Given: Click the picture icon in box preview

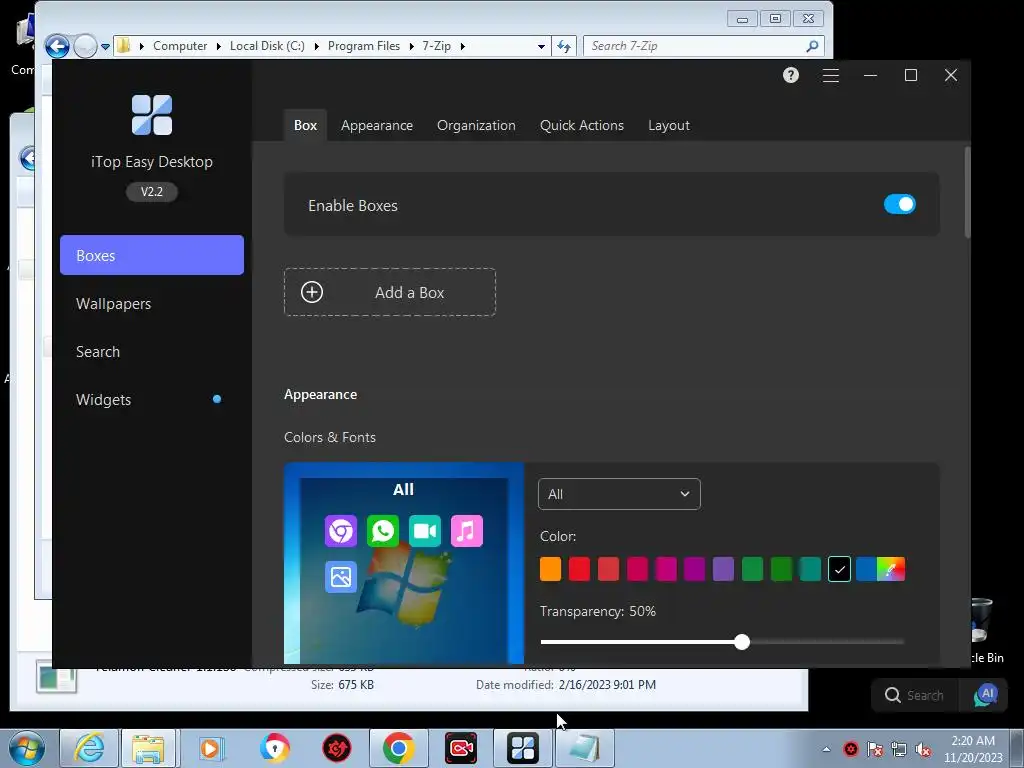Looking at the screenshot, I should 341,577.
